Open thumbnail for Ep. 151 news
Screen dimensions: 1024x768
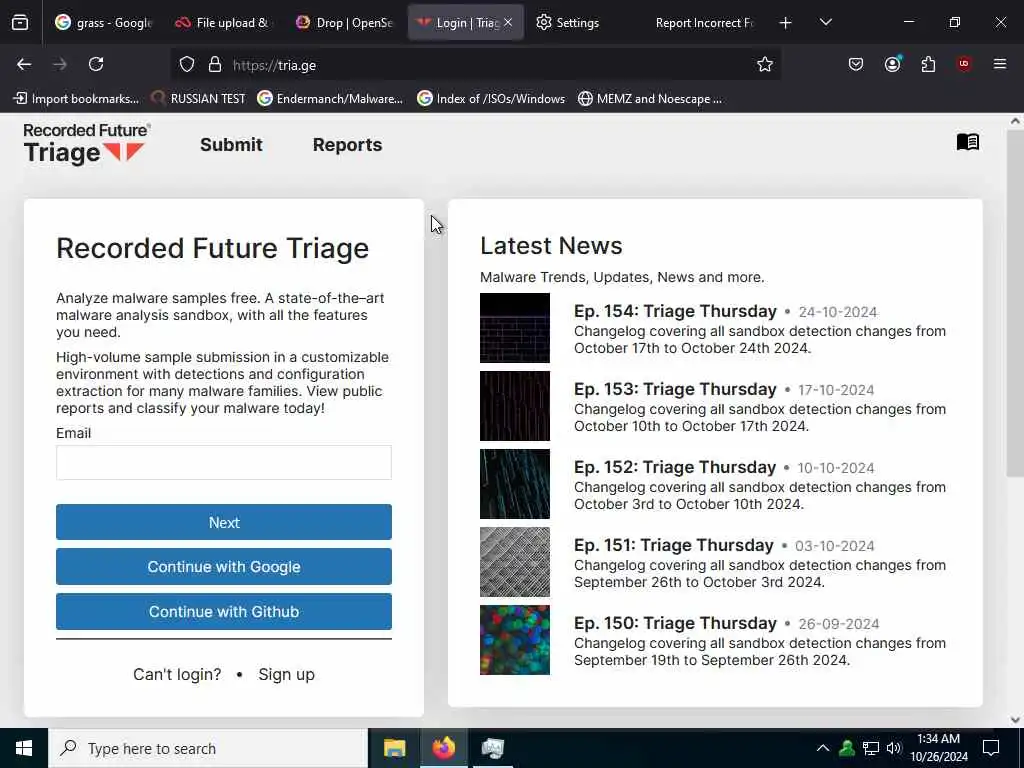[x=515, y=562]
